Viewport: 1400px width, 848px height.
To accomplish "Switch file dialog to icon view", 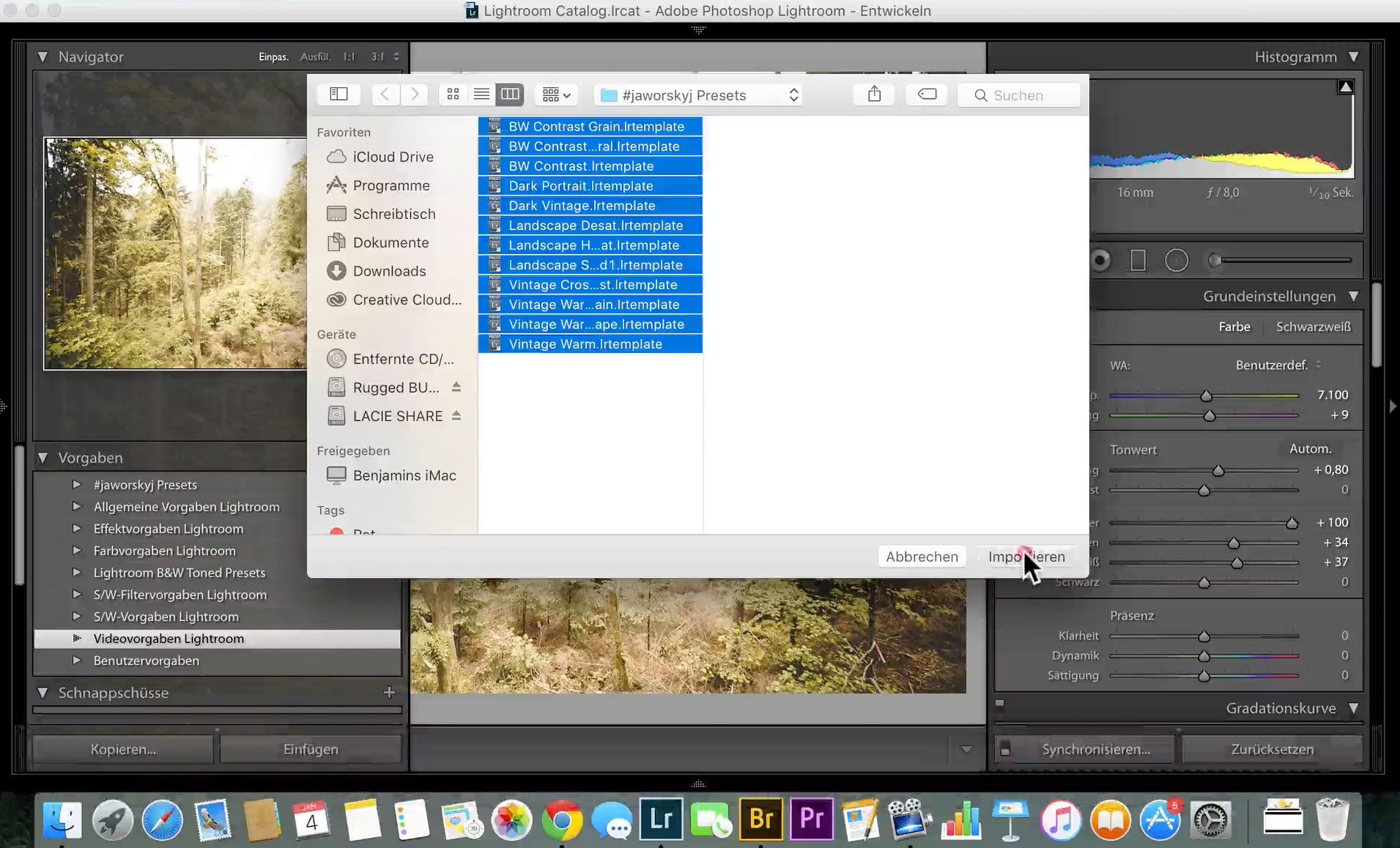I will [x=453, y=94].
